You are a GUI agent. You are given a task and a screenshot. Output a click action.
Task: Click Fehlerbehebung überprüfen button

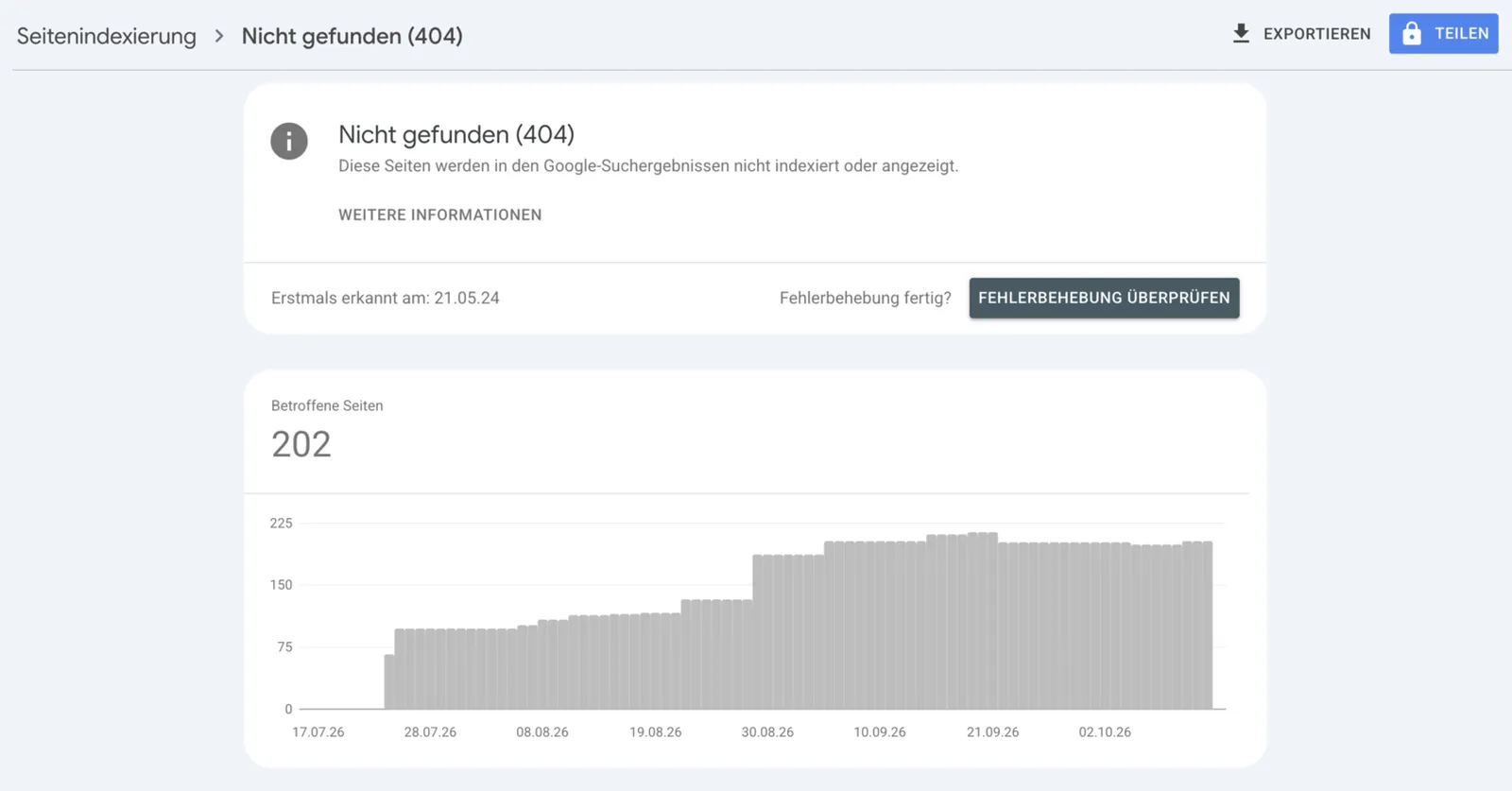[1104, 298]
